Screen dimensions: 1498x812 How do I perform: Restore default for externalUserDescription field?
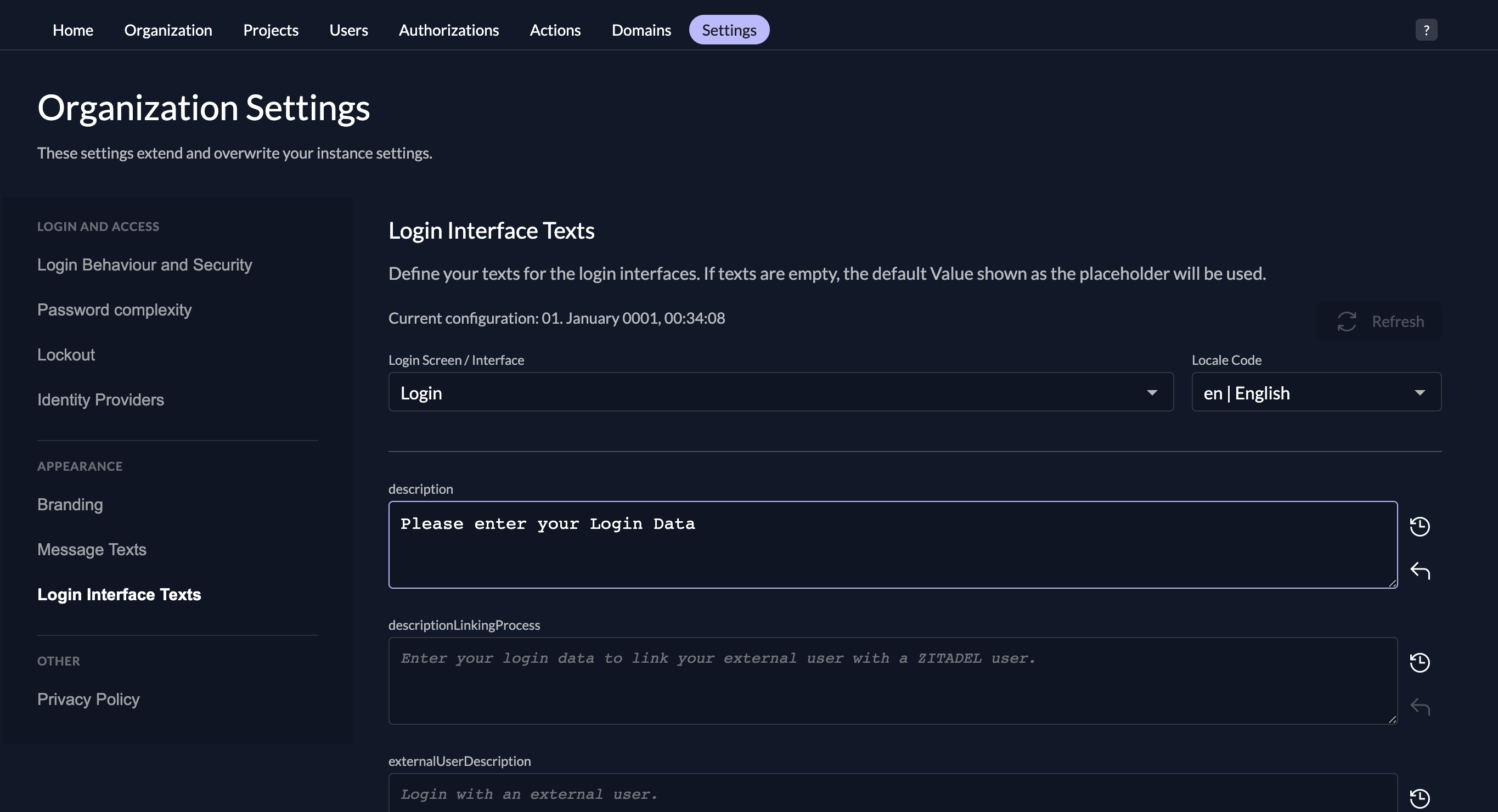pos(1420,798)
